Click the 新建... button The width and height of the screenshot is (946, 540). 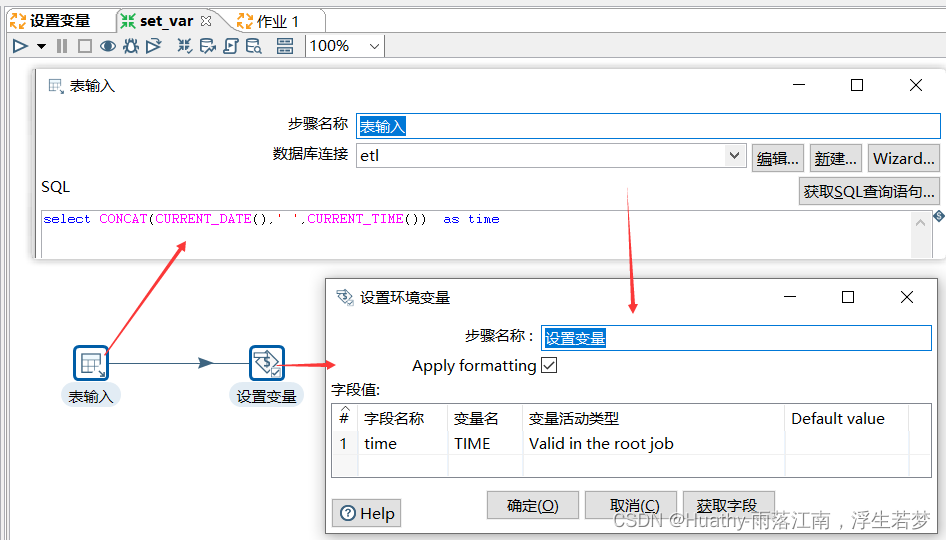click(836, 158)
